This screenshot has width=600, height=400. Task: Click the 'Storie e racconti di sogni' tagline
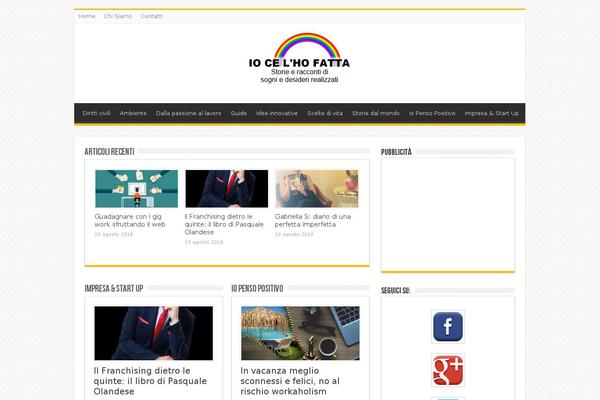(299, 76)
